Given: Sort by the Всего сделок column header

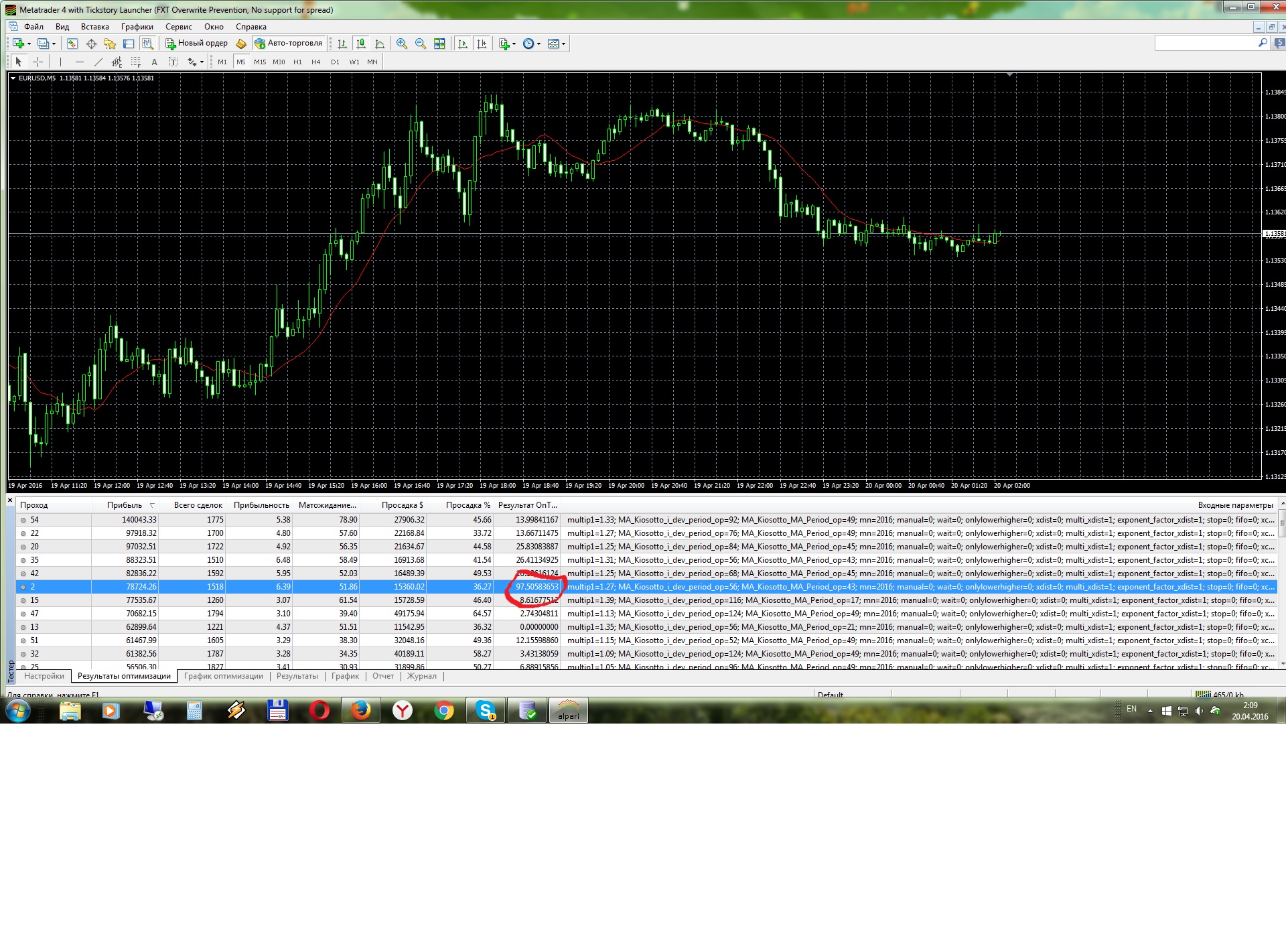Looking at the screenshot, I should [193, 505].
